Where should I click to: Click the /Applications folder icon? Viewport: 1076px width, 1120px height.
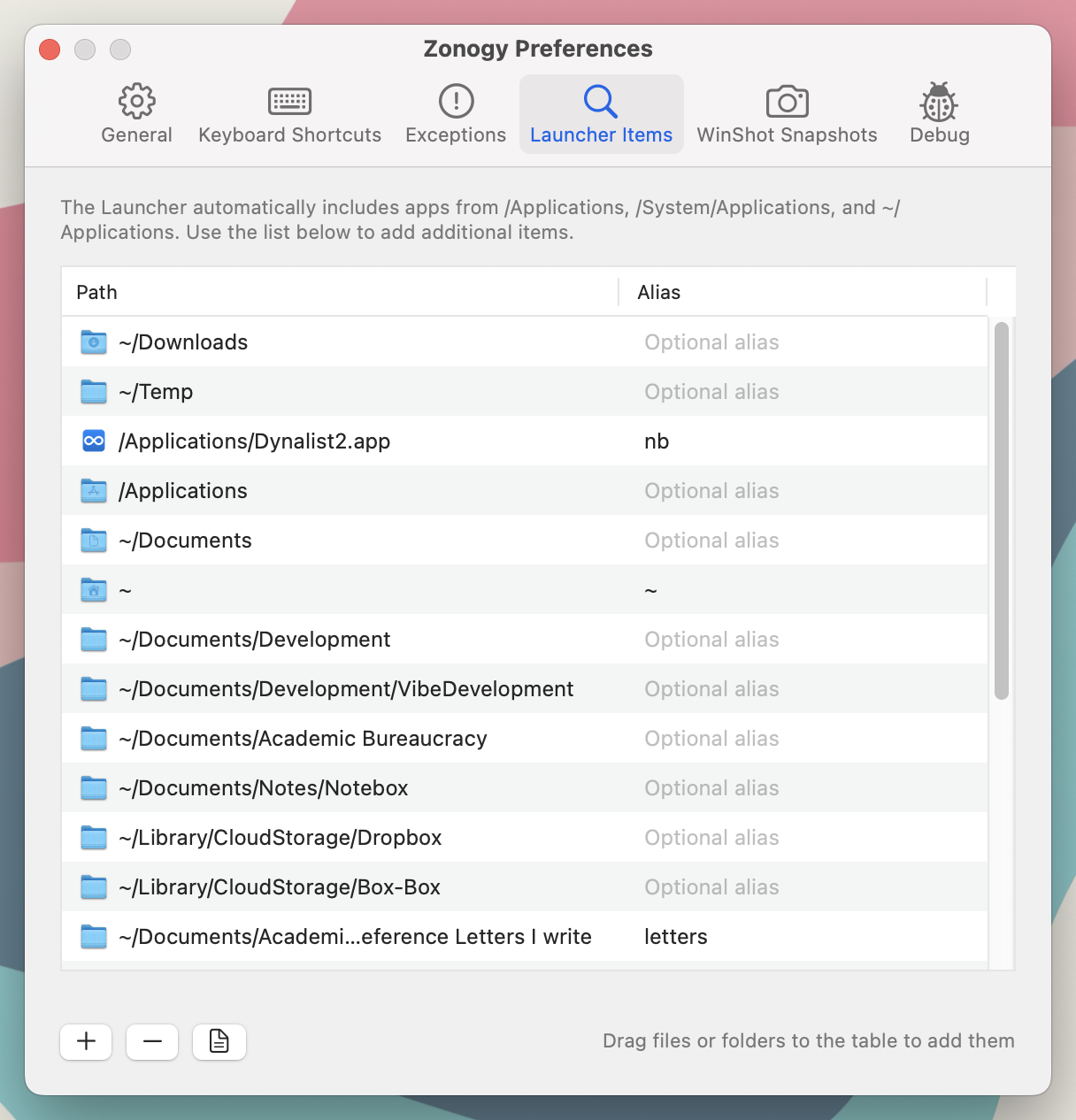[94, 490]
